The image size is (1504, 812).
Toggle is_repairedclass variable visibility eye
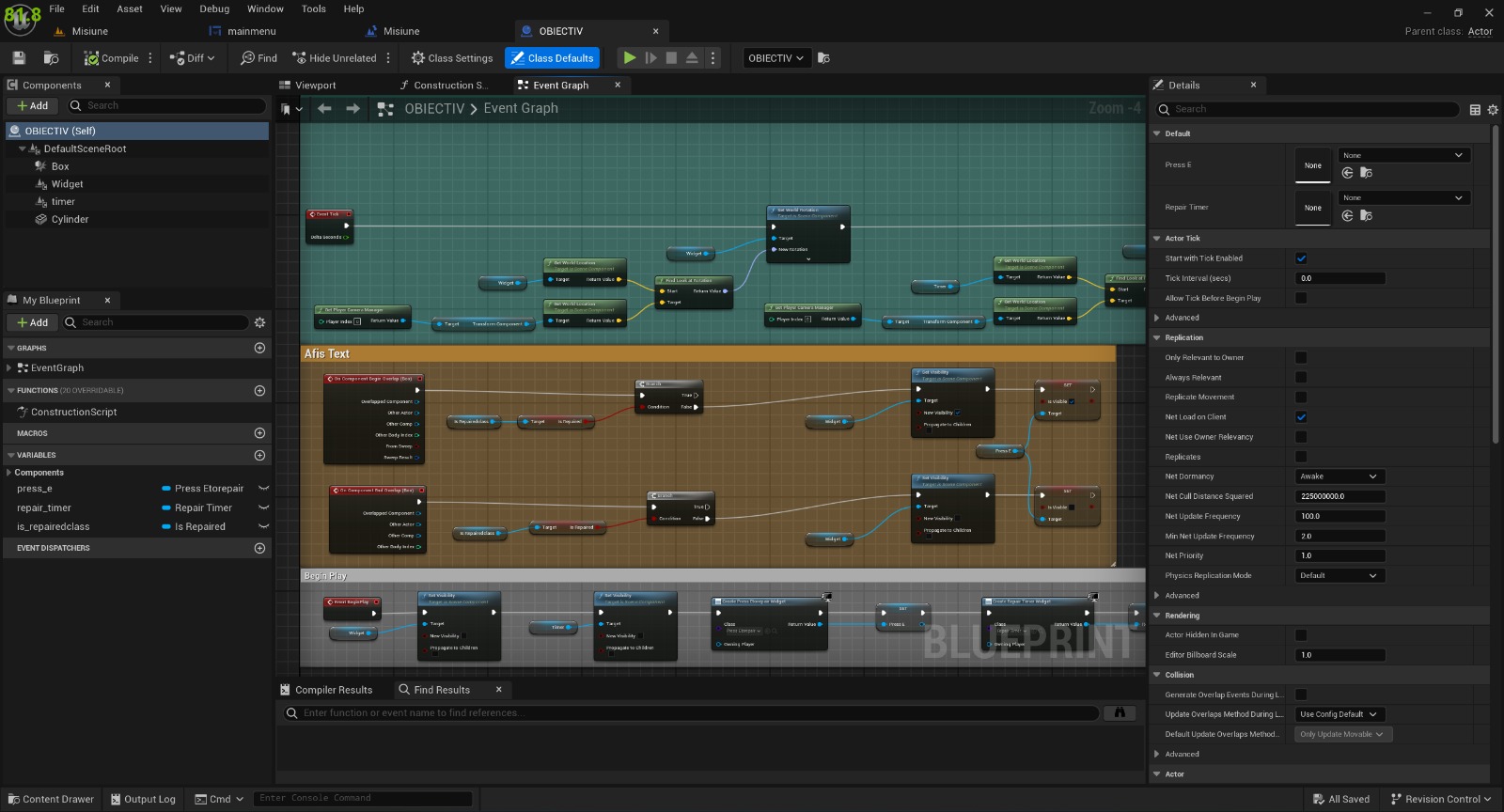(x=263, y=526)
